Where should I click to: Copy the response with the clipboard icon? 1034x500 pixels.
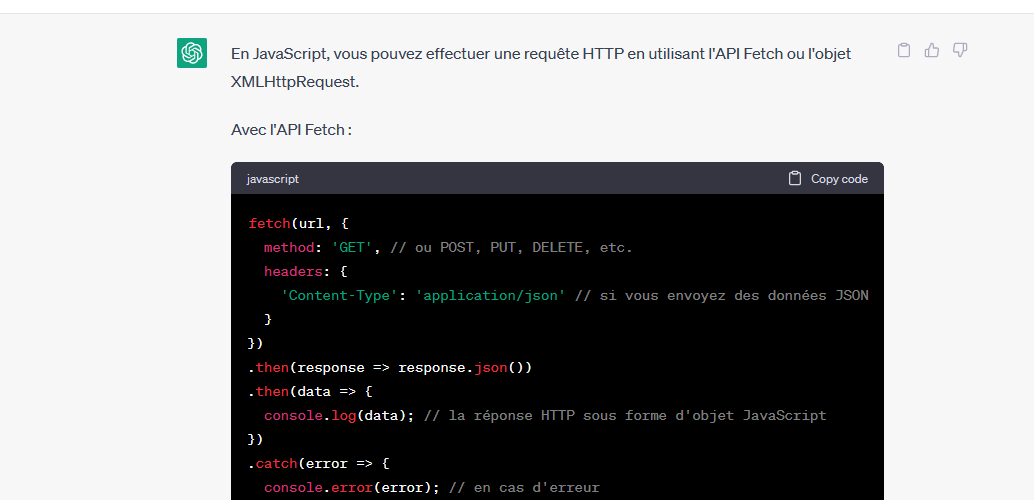point(904,50)
